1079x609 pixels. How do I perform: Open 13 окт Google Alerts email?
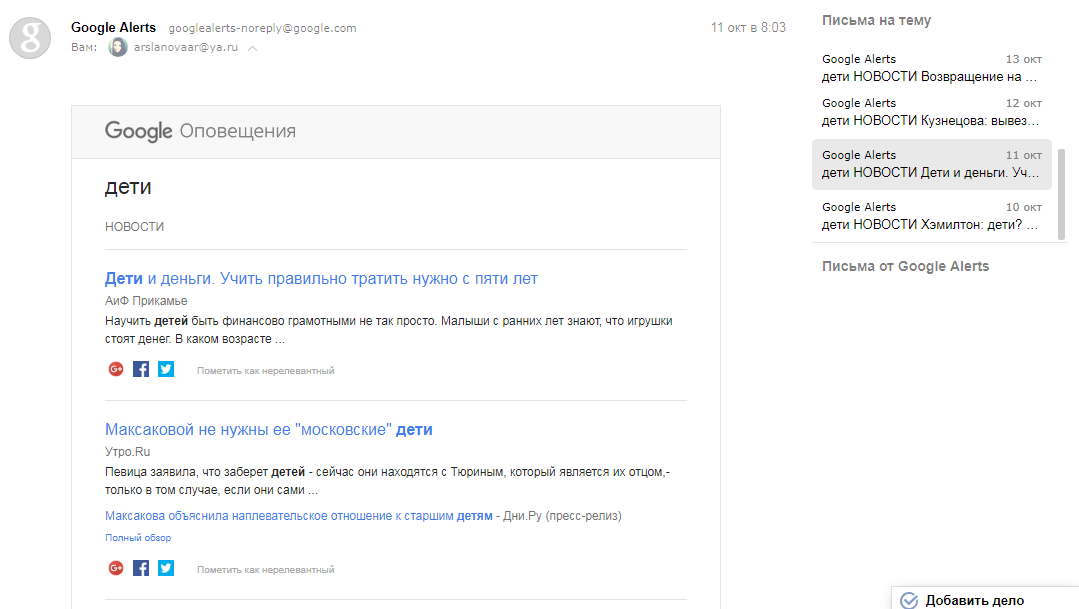tap(931, 68)
